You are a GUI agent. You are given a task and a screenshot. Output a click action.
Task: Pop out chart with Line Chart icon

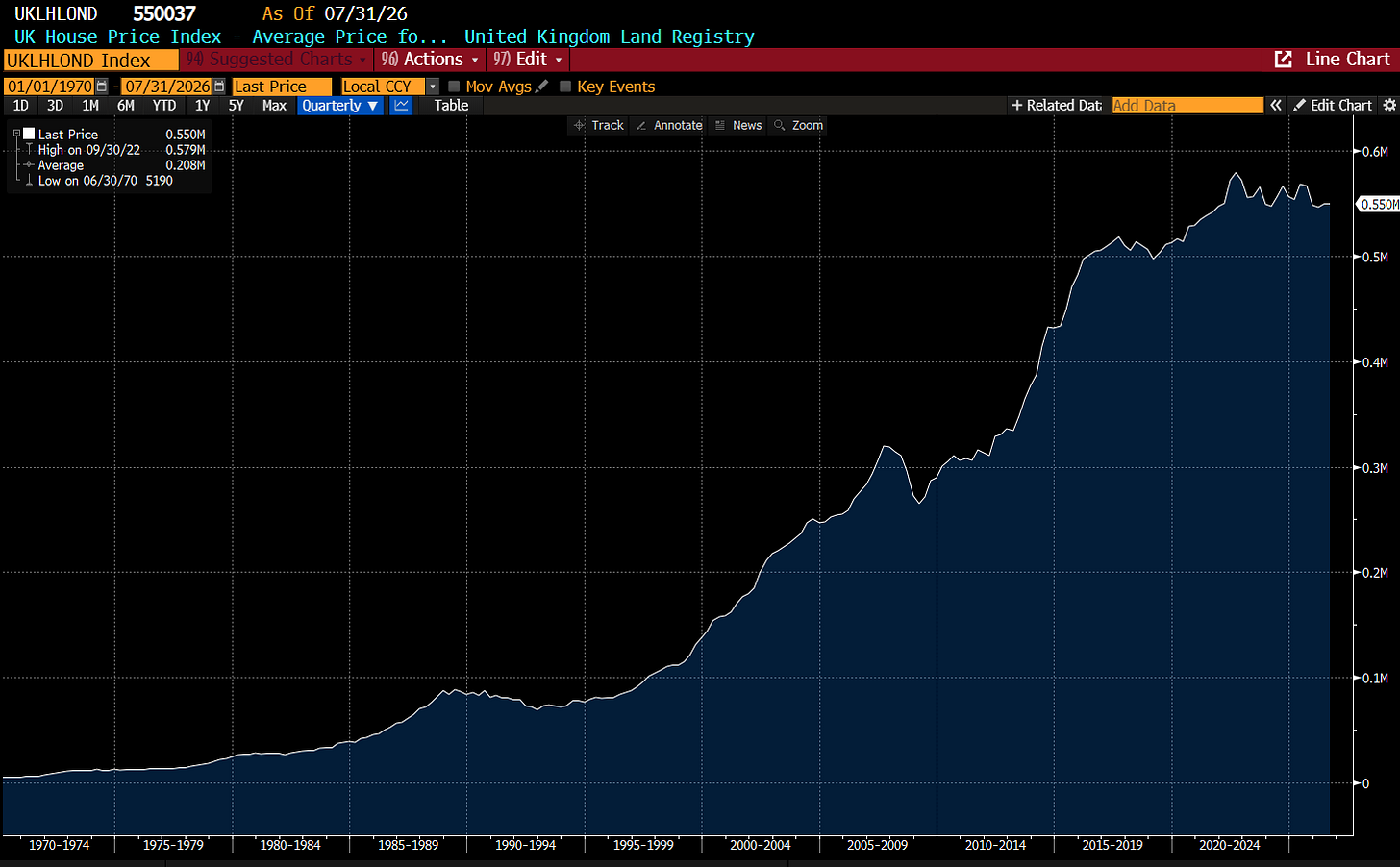tap(1284, 60)
